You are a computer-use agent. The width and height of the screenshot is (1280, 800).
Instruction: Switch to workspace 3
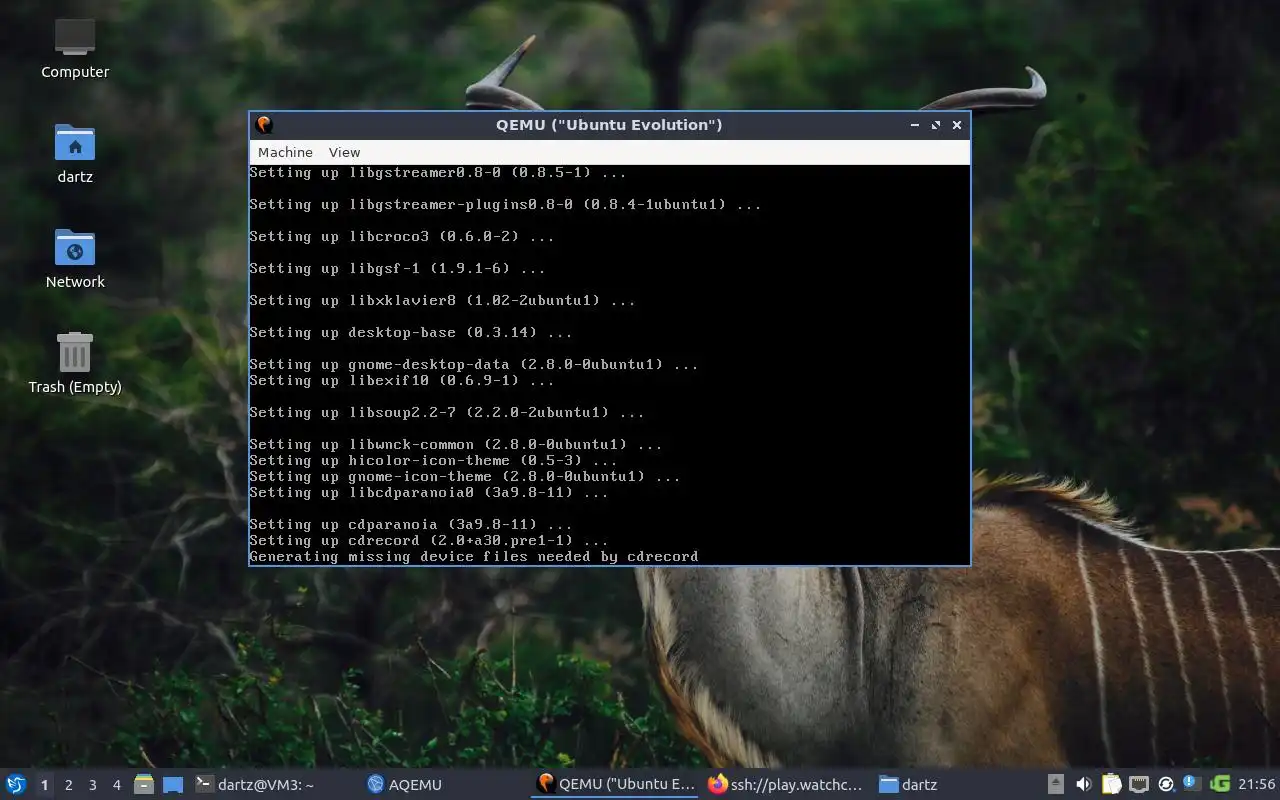[x=92, y=785]
